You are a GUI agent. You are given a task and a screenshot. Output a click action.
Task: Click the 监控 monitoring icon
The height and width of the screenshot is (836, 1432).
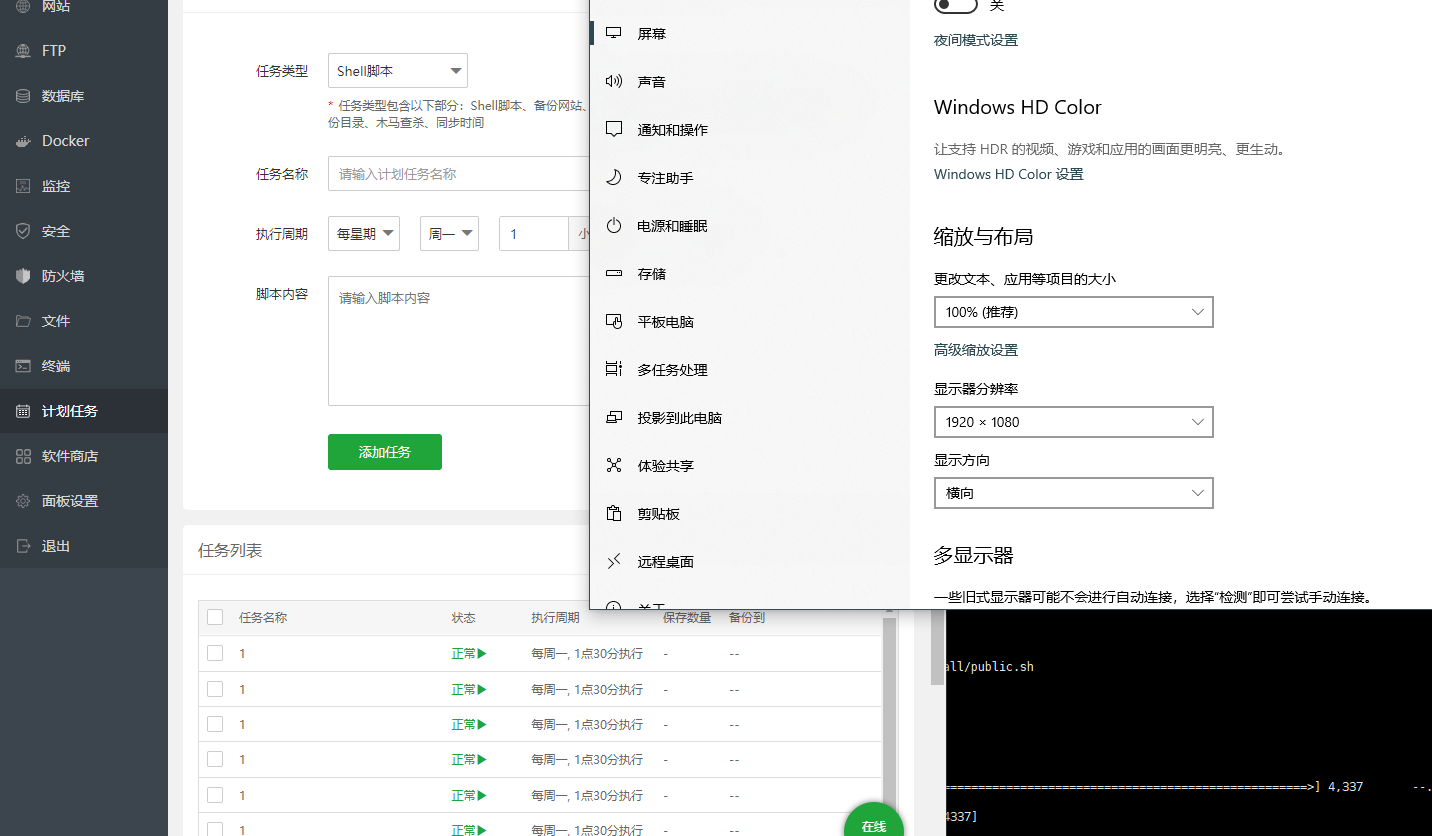pos(23,186)
